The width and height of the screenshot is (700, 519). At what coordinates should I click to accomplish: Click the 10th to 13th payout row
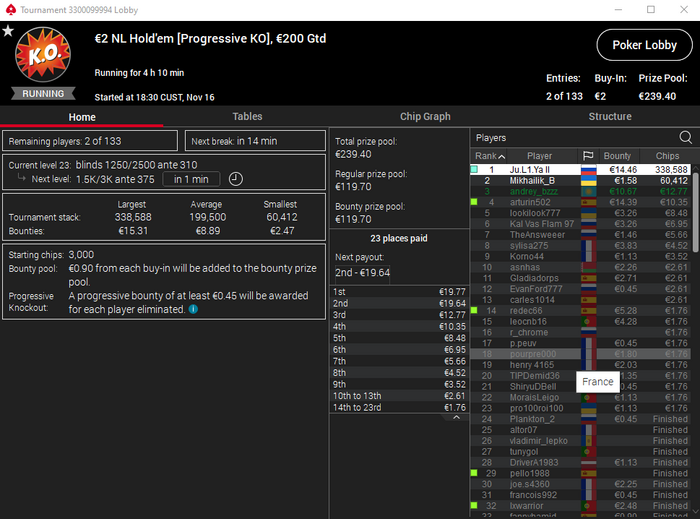point(399,396)
